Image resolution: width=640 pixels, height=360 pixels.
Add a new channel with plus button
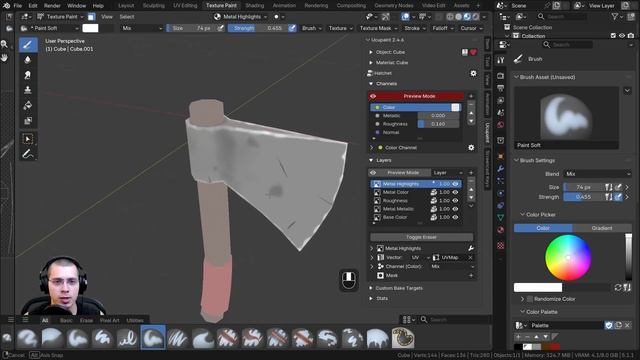tap(471, 96)
